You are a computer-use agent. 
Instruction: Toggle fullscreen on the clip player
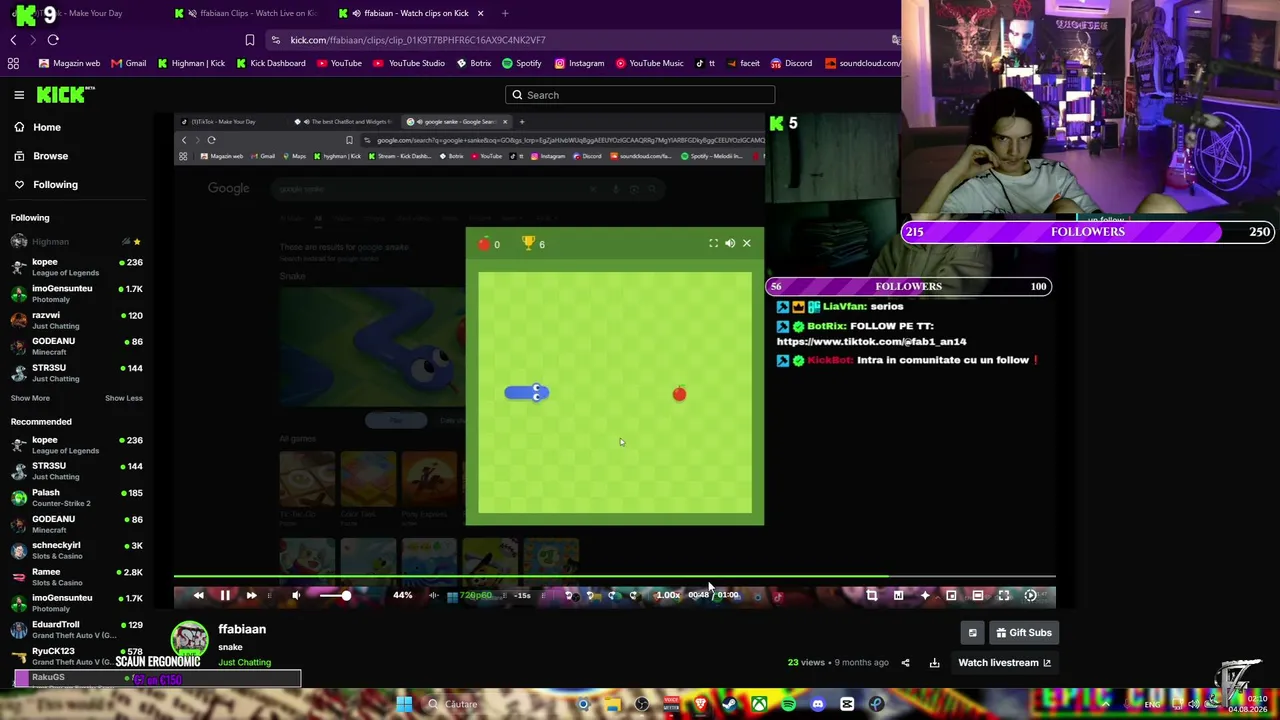1004,595
